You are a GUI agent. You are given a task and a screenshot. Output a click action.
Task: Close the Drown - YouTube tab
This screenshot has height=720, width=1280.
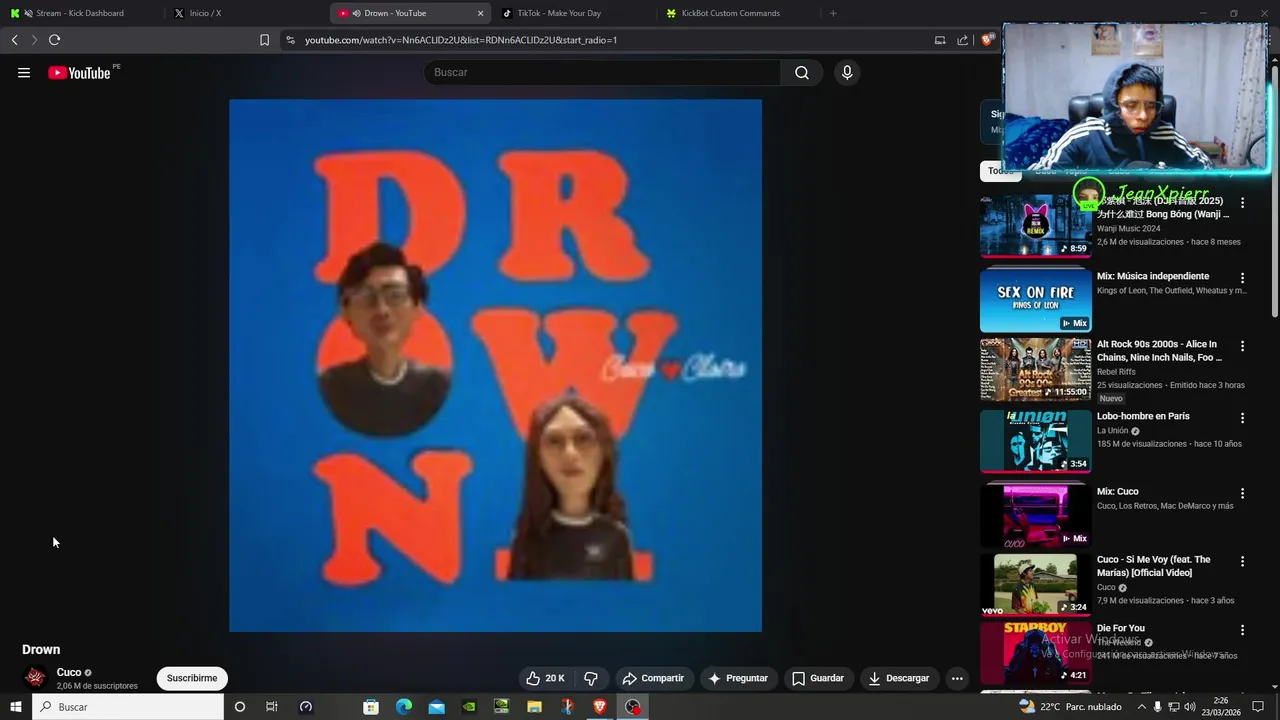point(480,13)
